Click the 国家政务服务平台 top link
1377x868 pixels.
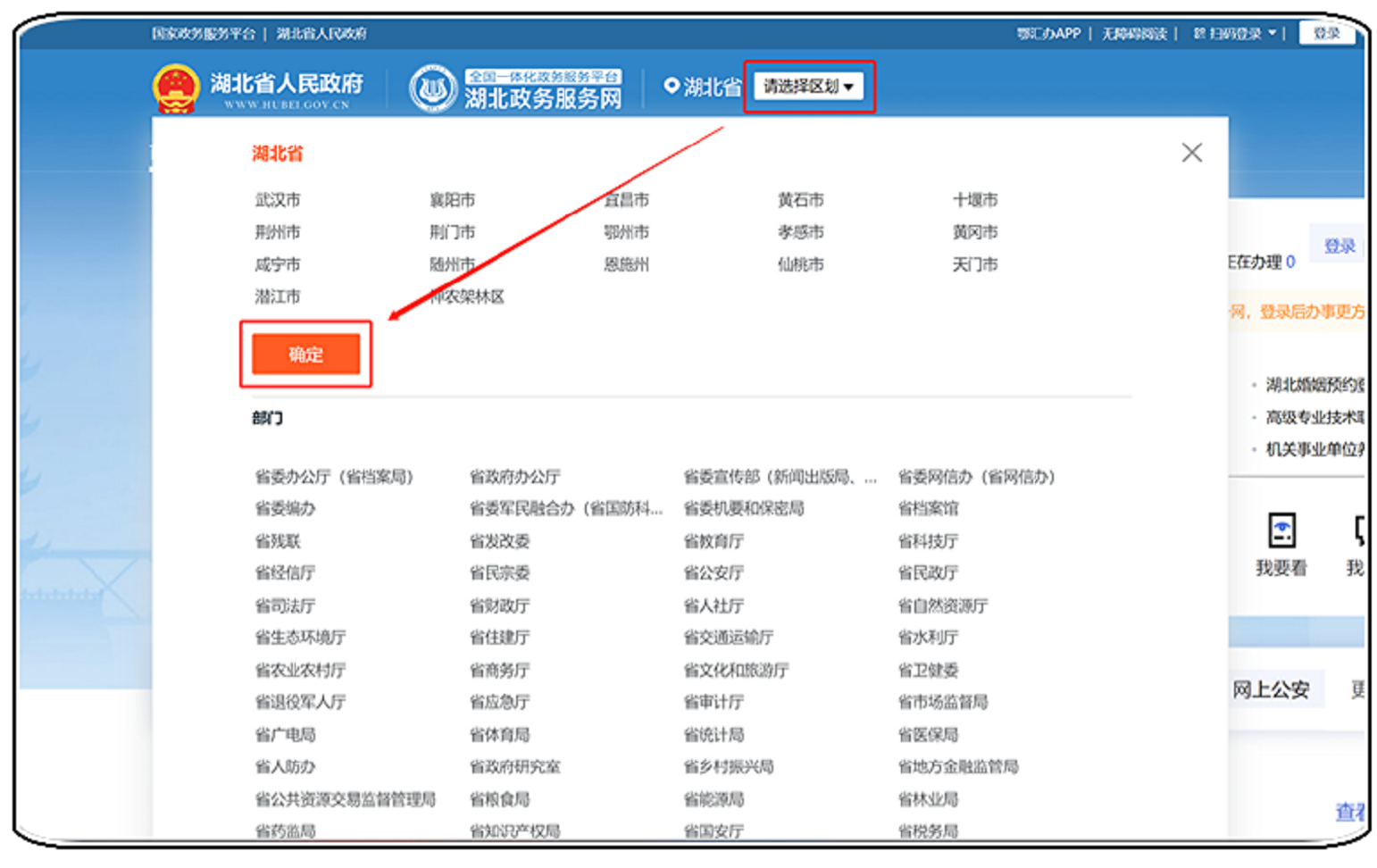pyautogui.click(x=203, y=34)
